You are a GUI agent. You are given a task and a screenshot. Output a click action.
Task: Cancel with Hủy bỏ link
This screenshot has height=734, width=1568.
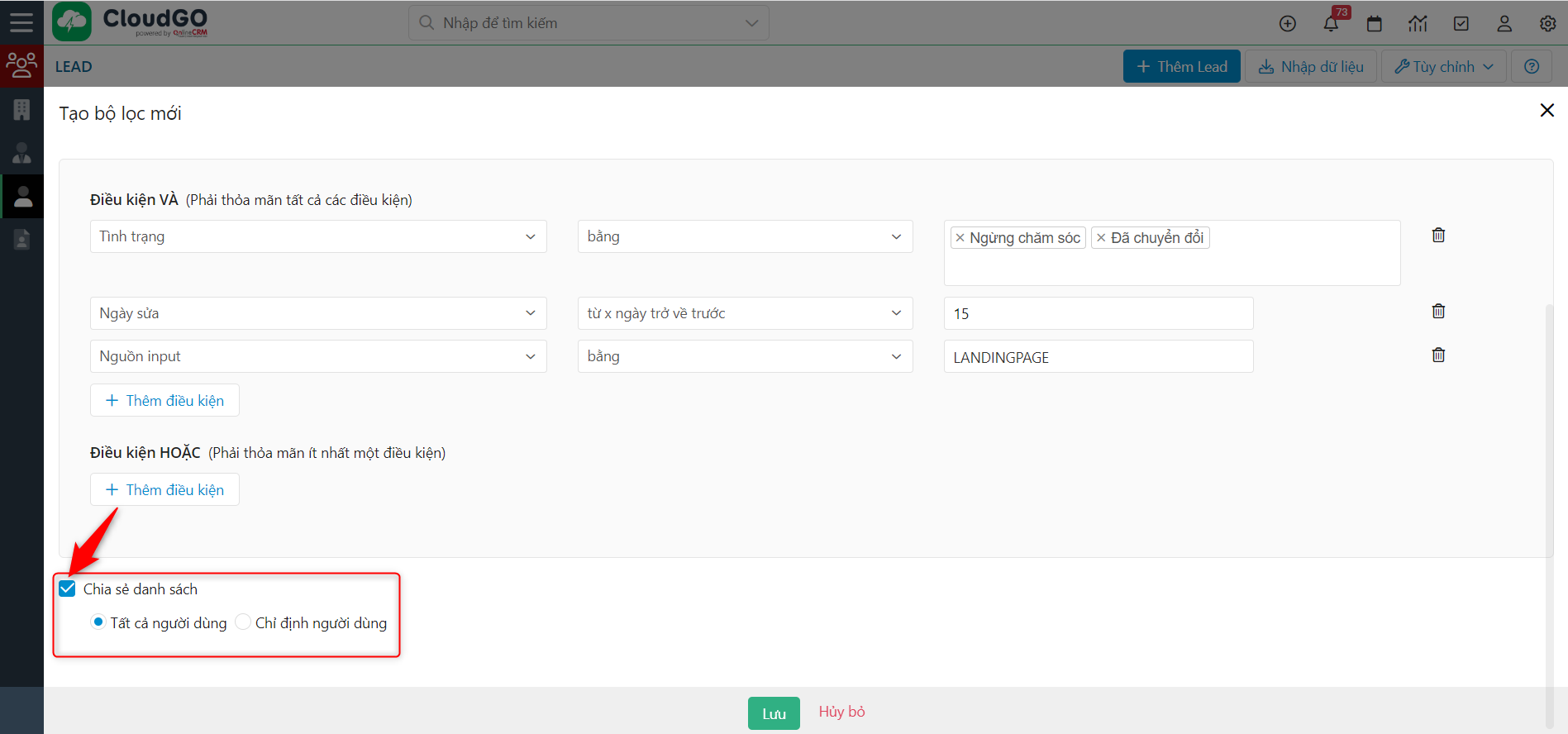(x=841, y=712)
